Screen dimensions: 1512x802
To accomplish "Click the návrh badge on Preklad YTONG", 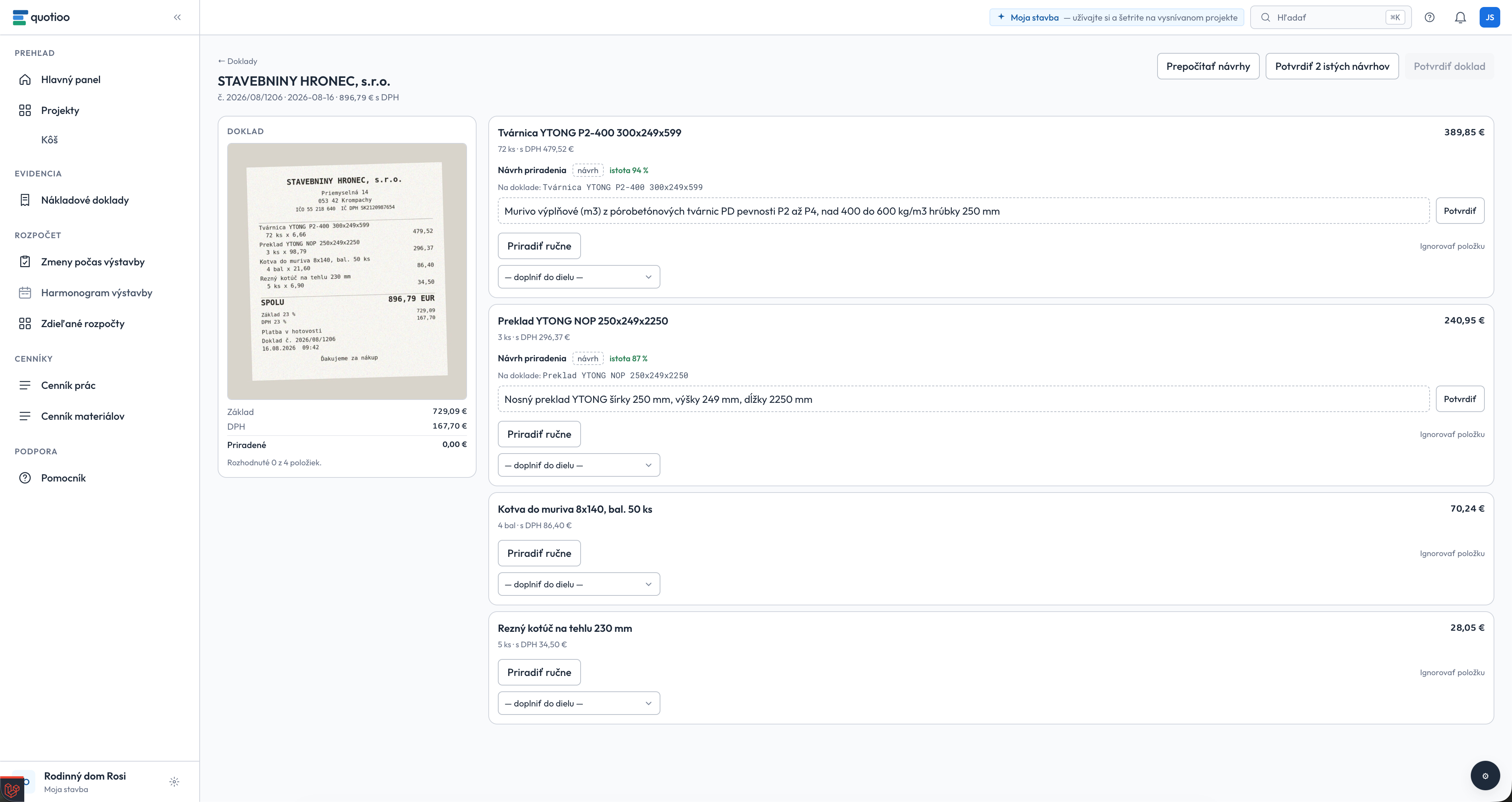I will [x=588, y=358].
